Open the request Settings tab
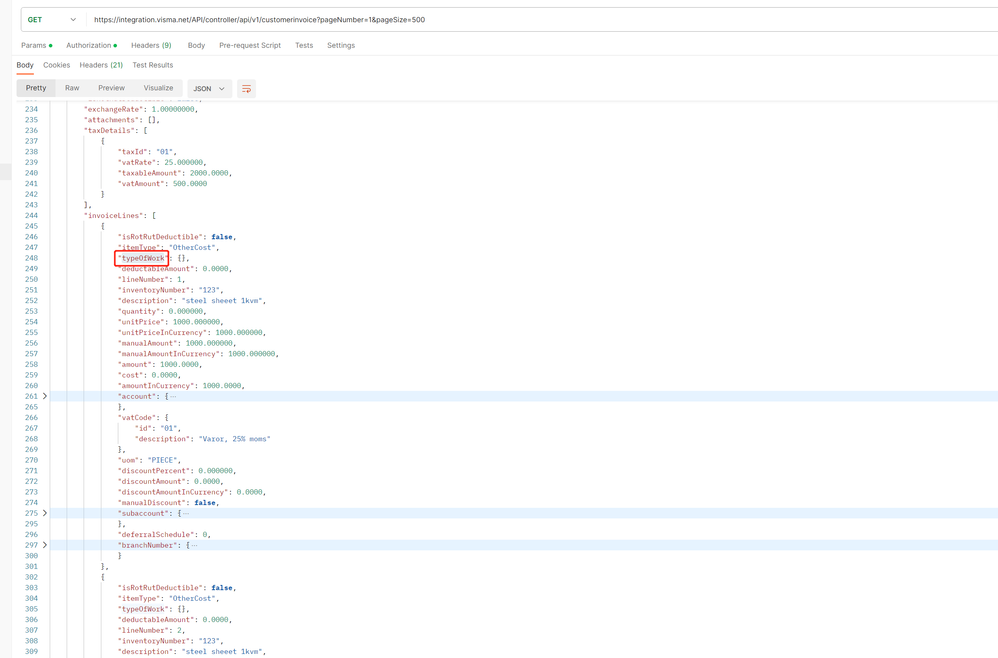 coord(341,45)
